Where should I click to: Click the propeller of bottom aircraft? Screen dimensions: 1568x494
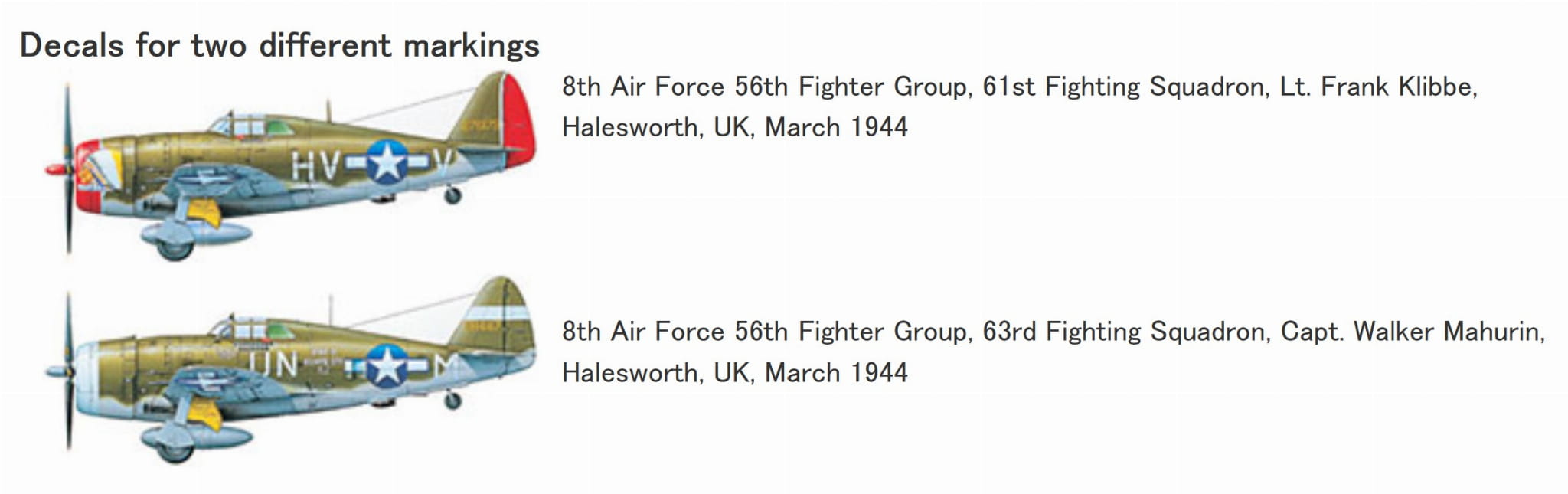69,371
